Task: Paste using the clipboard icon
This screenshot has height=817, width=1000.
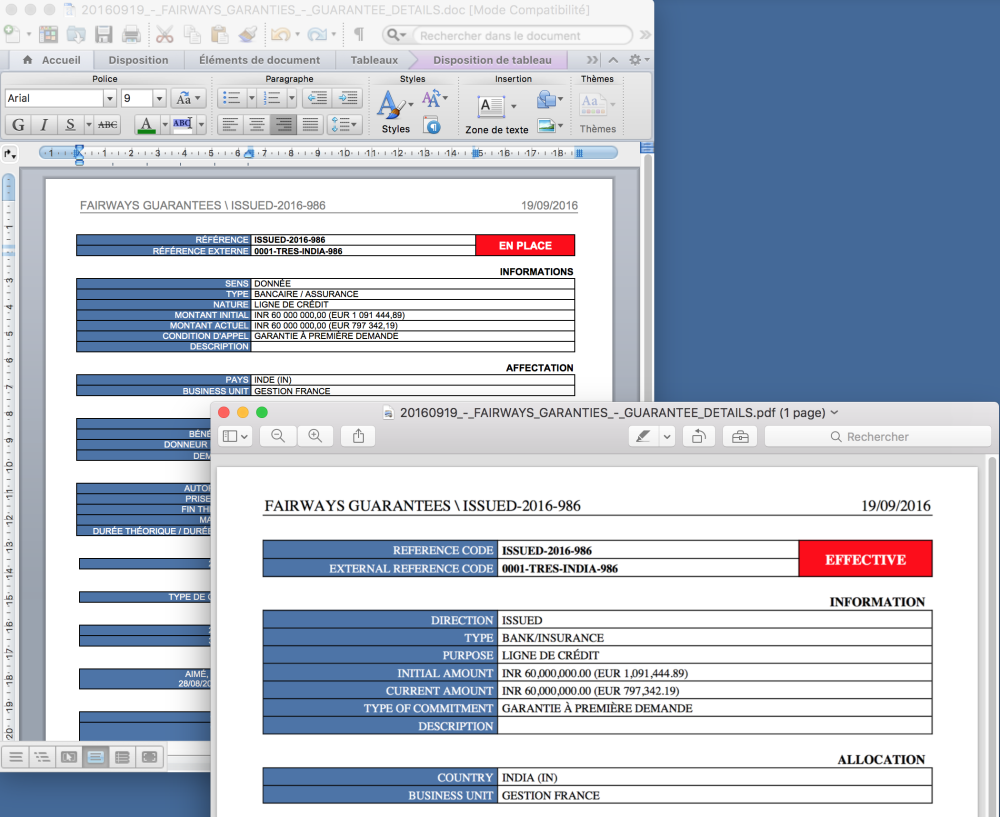Action: (219, 34)
